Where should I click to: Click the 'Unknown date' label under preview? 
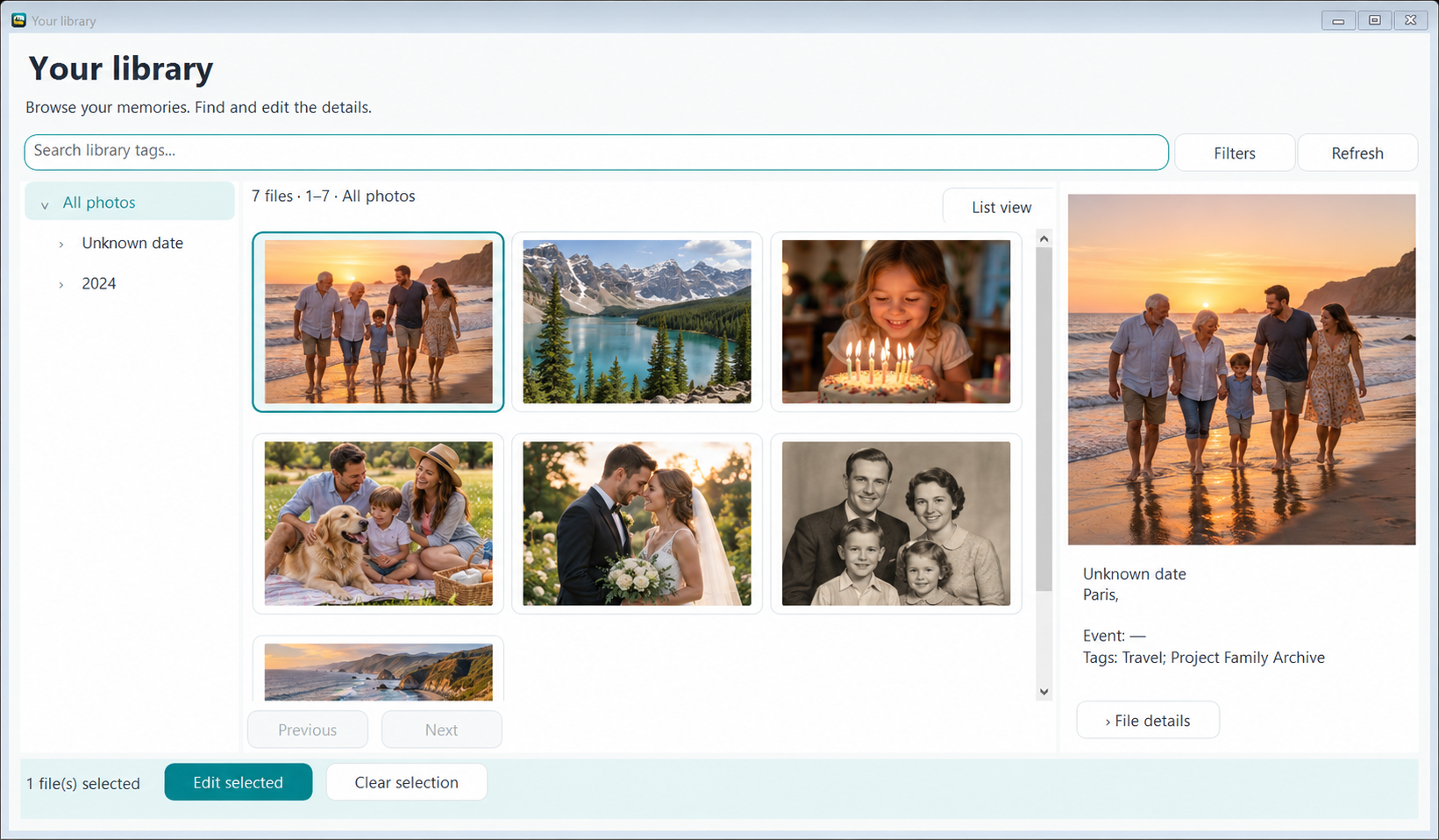click(x=1134, y=573)
